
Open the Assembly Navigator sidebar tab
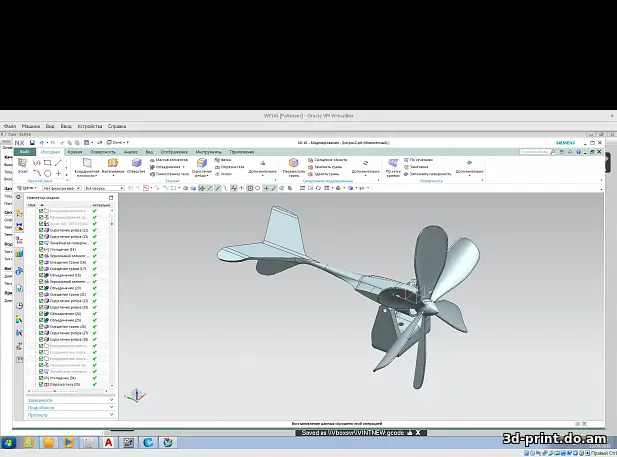[x=19, y=213]
